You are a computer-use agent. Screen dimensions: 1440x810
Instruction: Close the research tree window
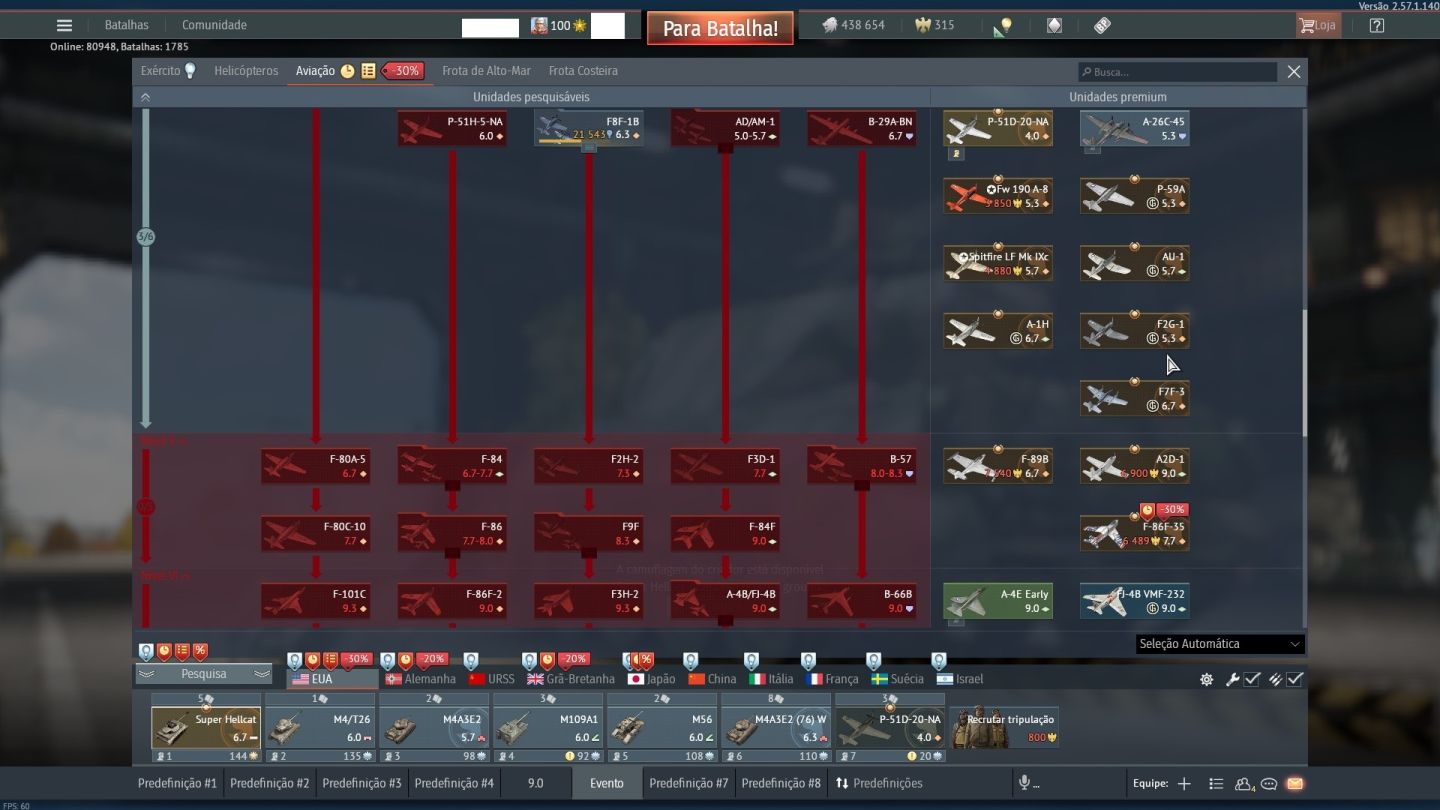[1294, 72]
